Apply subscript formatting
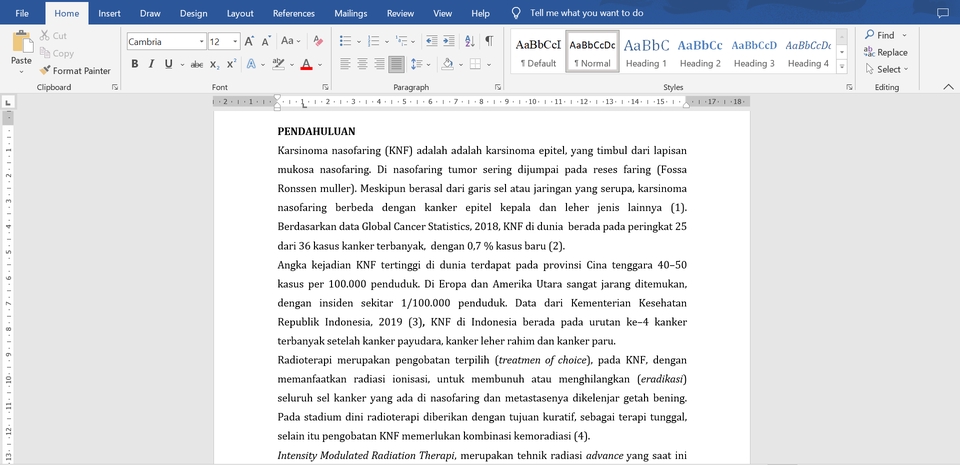Viewport: 960px width, 465px height. [x=214, y=64]
